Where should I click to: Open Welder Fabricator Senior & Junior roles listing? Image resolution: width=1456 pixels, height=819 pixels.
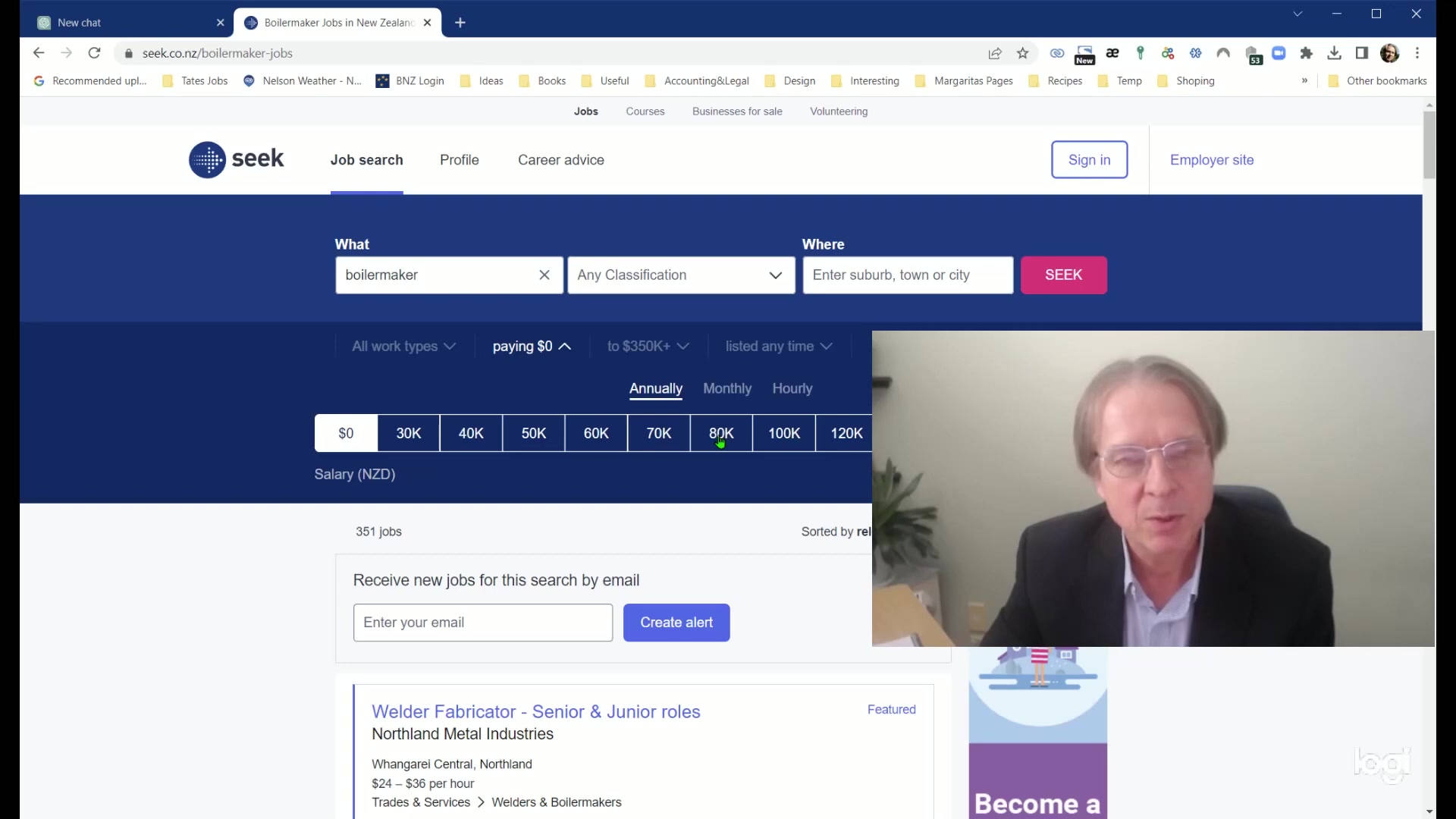coord(535,712)
